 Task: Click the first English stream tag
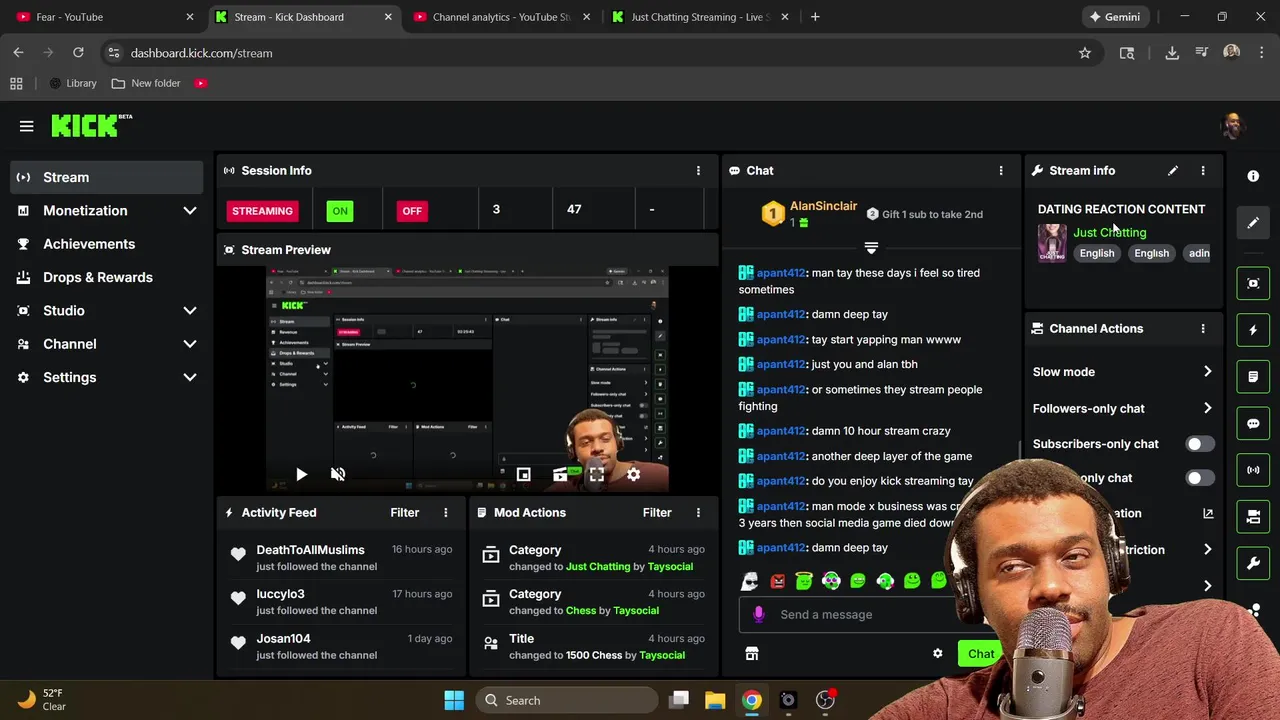[1097, 253]
